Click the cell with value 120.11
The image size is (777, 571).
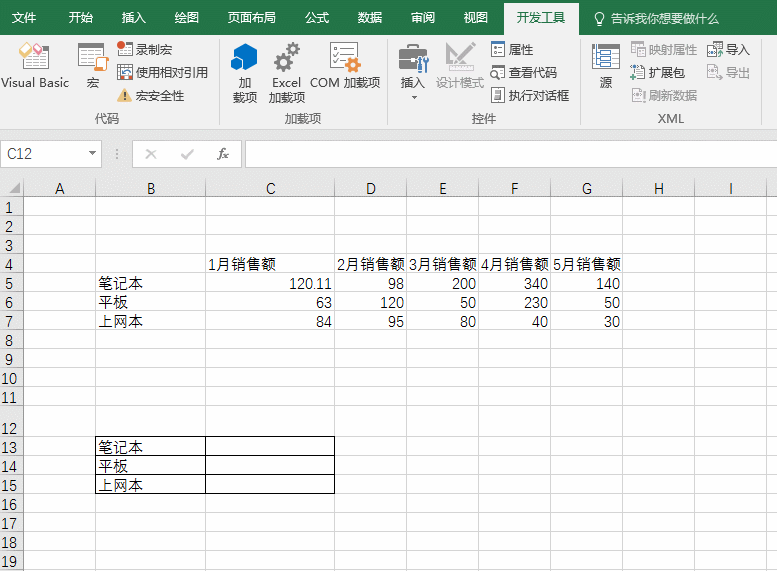click(270, 283)
